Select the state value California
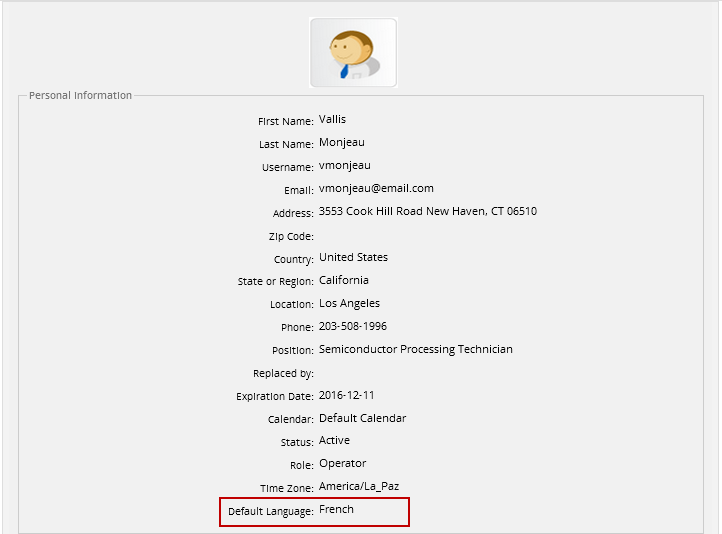Viewport: 722px width, 534px height. [343, 281]
